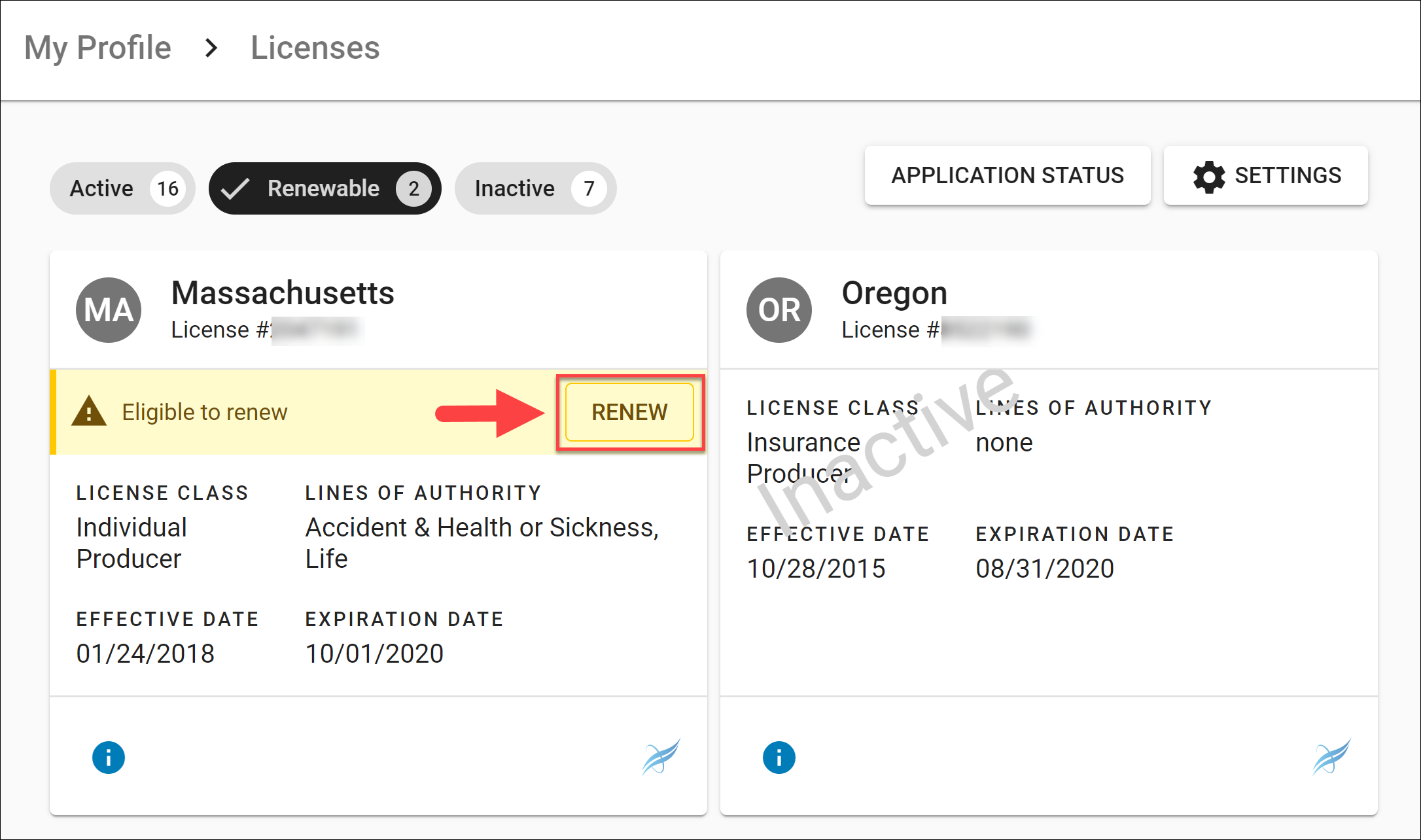Select the Licenses breadcrumb
Image resolution: width=1421 pixels, height=840 pixels.
point(315,48)
